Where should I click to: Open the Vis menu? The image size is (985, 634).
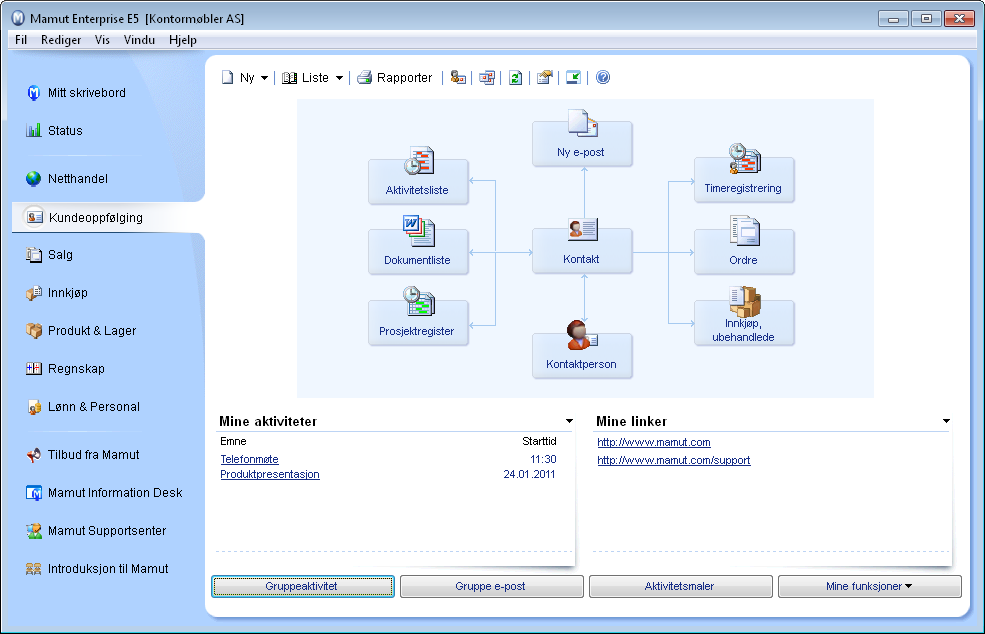pos(102,40)
